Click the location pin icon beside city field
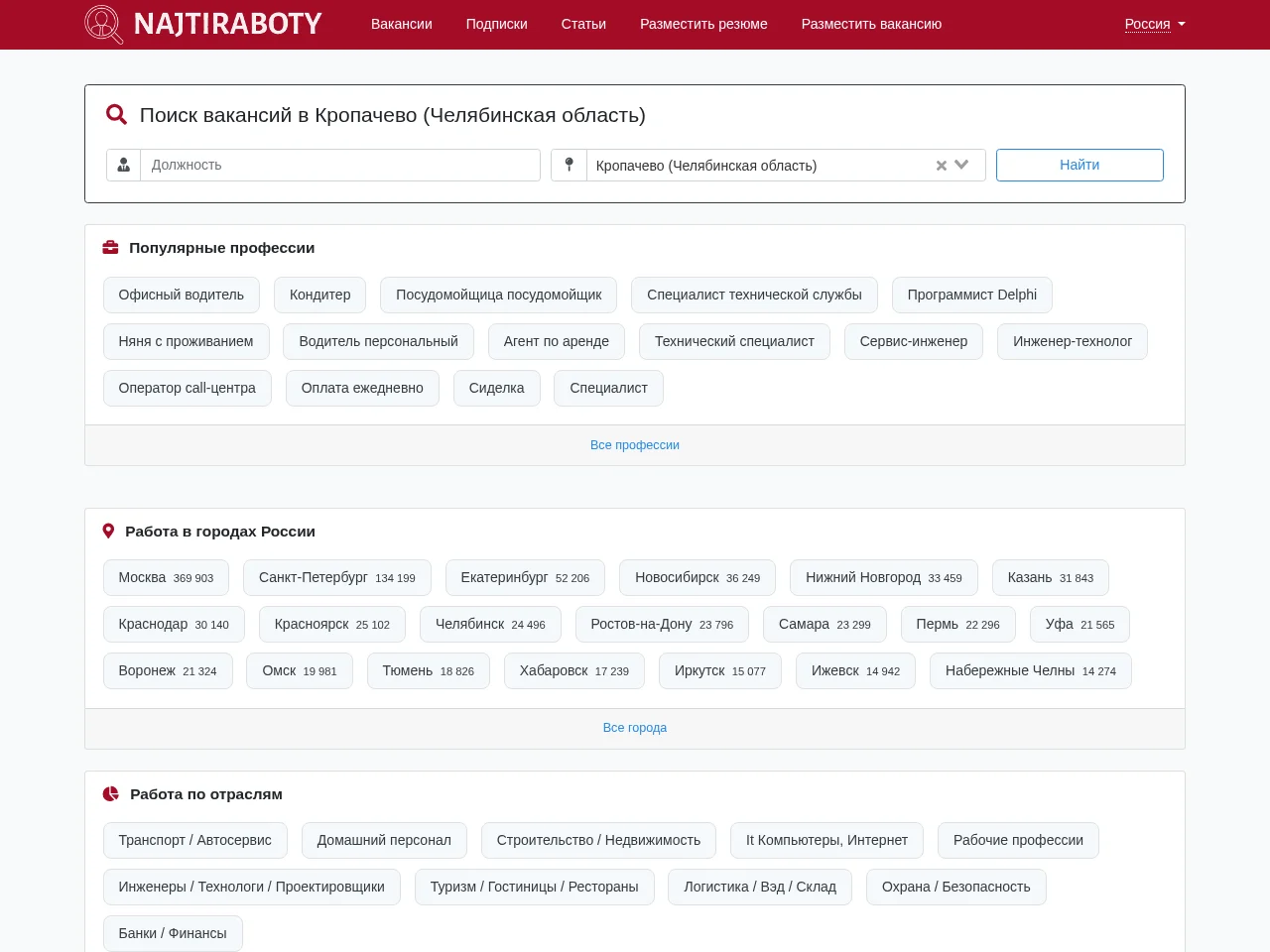Screen dimensions: 1270x952 tap(569, 166)
